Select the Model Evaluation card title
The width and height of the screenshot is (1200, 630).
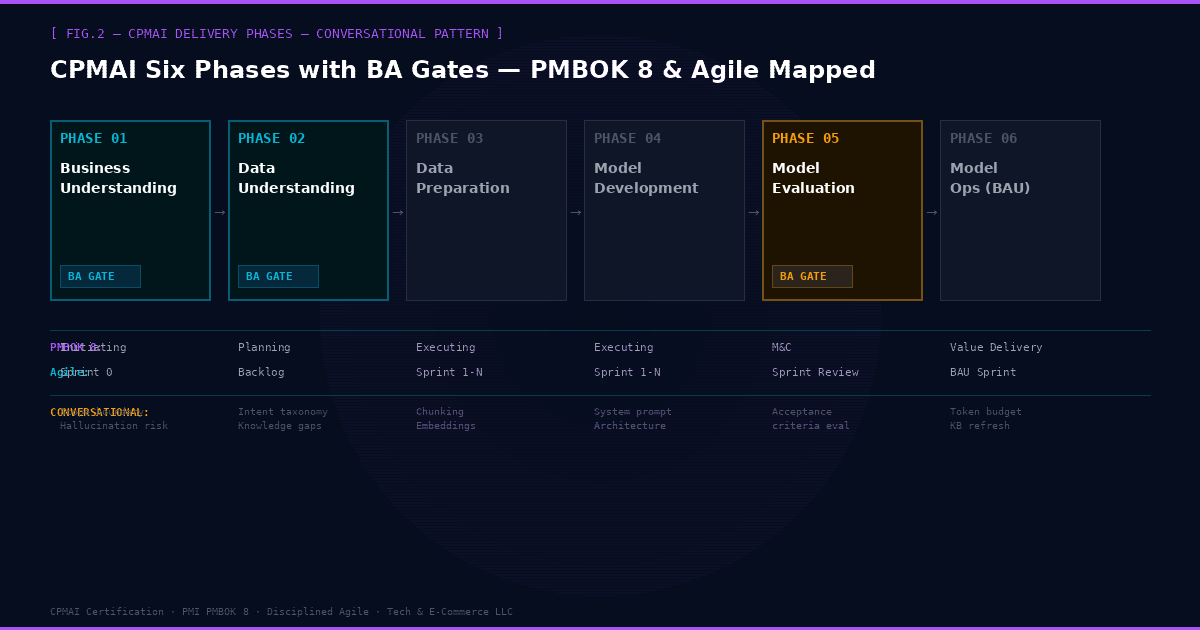pyautogui.click(x=813, y=178)
